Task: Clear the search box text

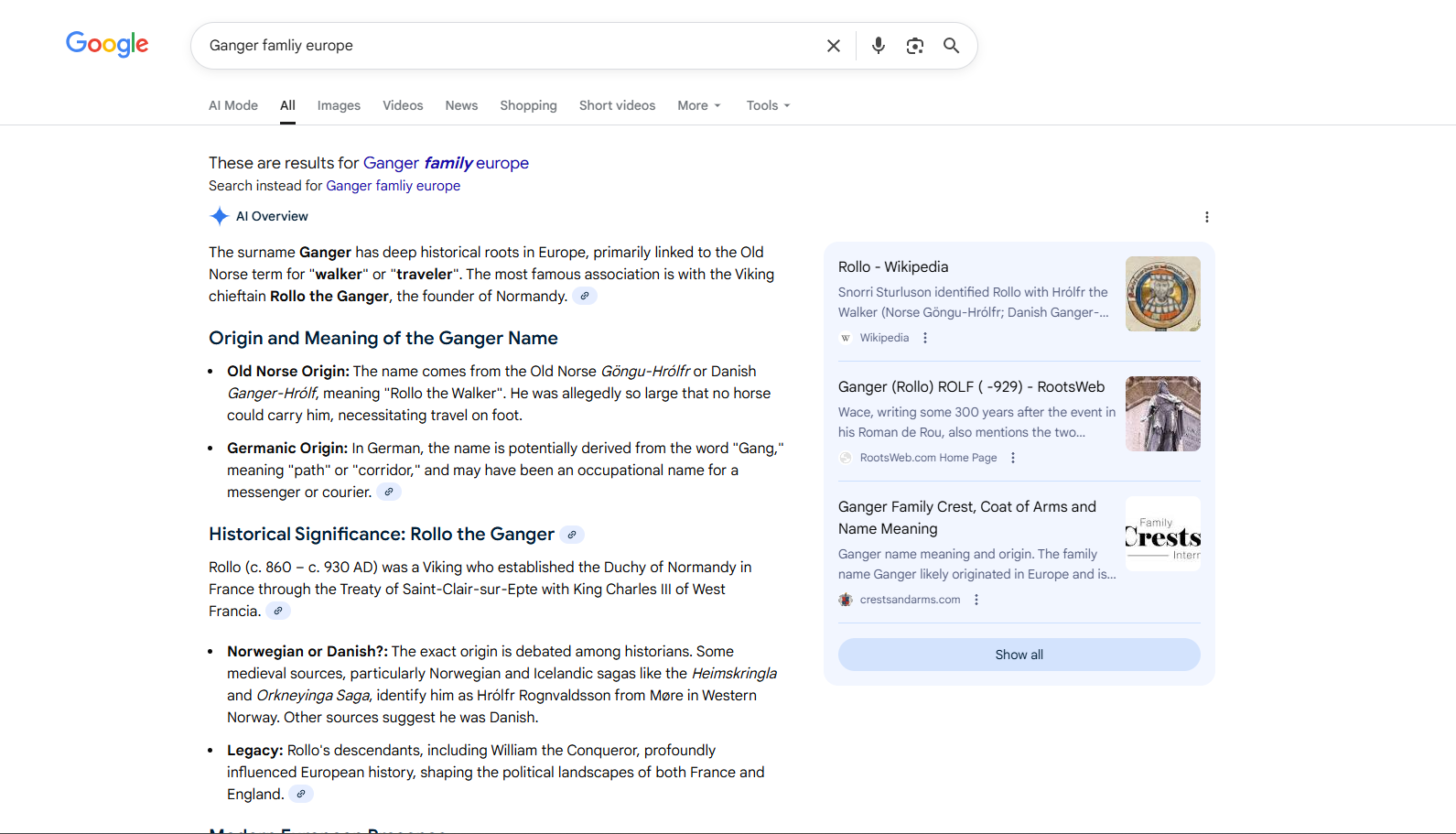Action: (834, 46)
